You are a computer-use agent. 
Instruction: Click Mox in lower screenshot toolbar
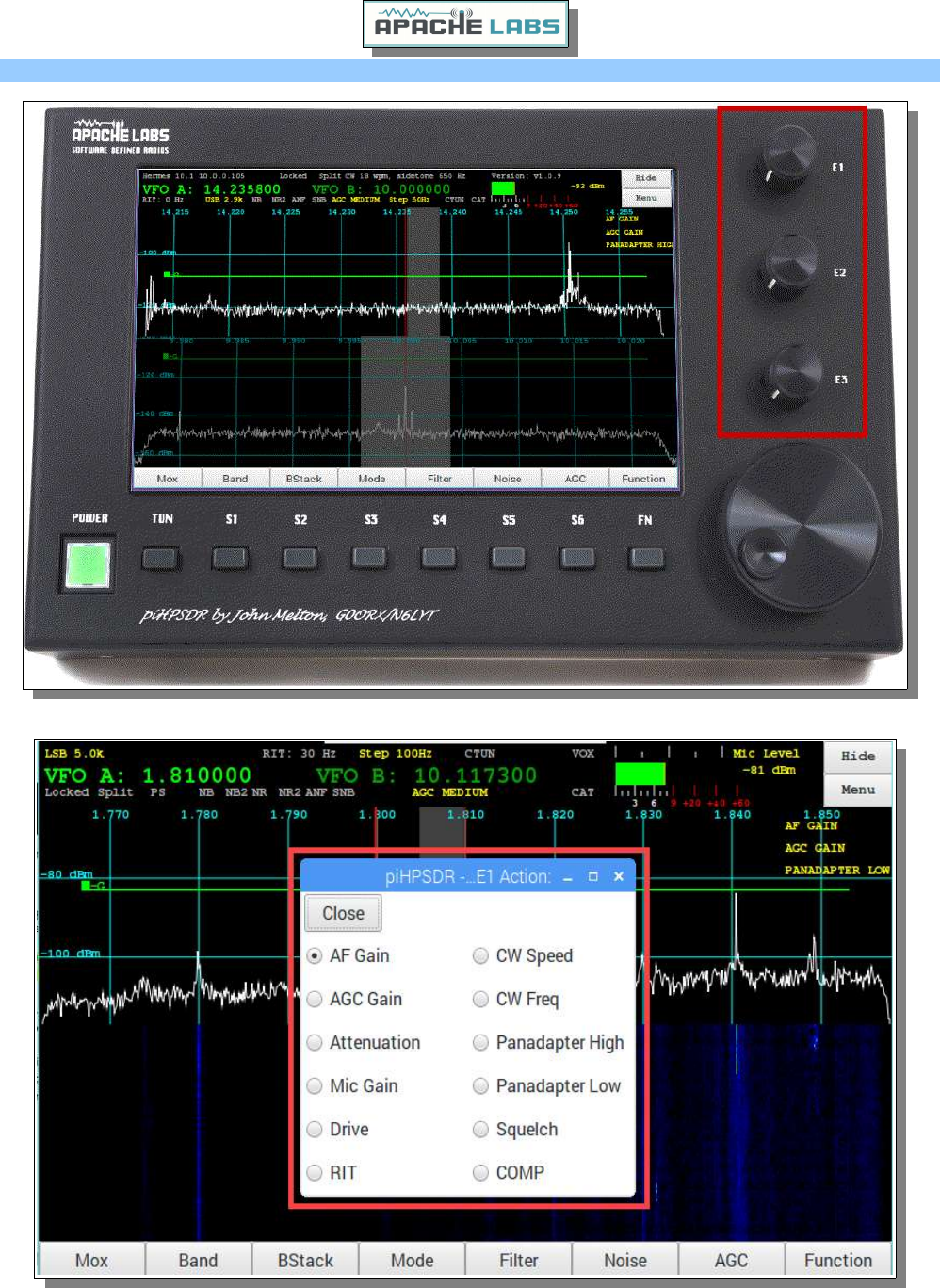91,1260
